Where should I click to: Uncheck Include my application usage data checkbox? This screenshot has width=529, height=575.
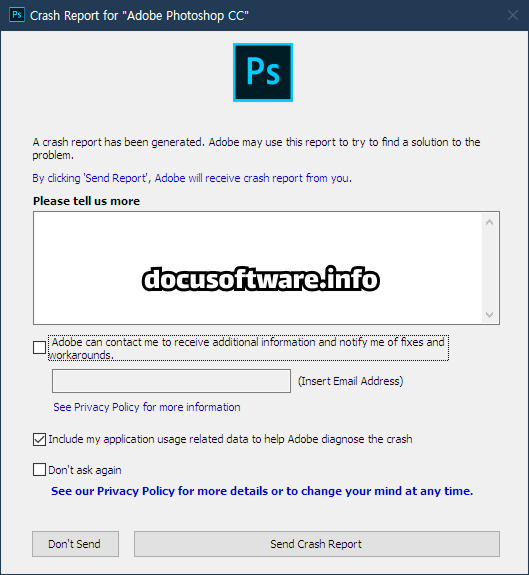click(39, 439)
